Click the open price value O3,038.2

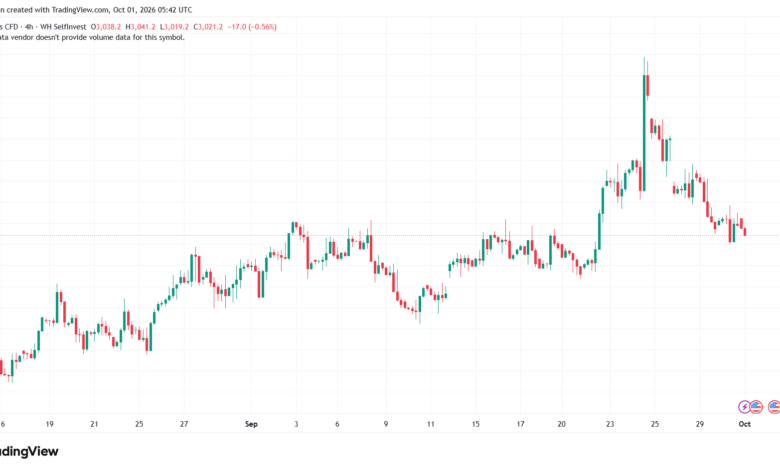tap(105, 27)
